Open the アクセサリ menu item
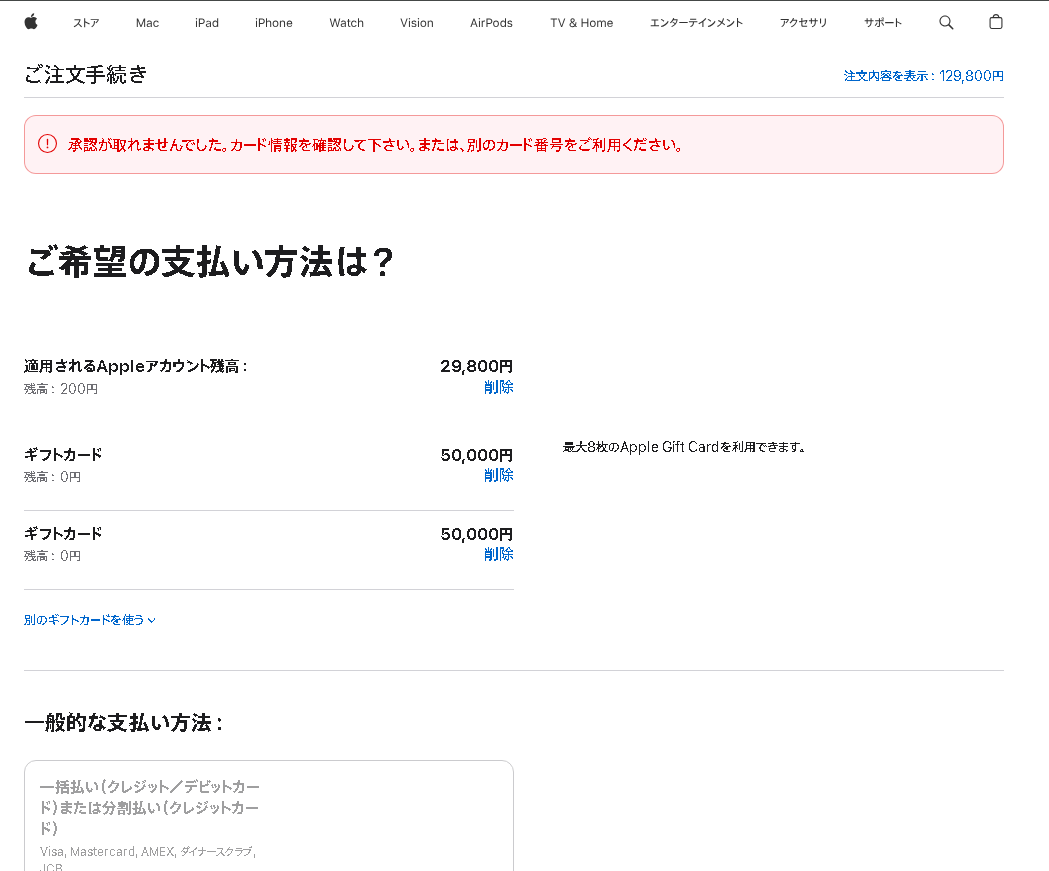This screenshot has height=871, width=1049. 803,23
